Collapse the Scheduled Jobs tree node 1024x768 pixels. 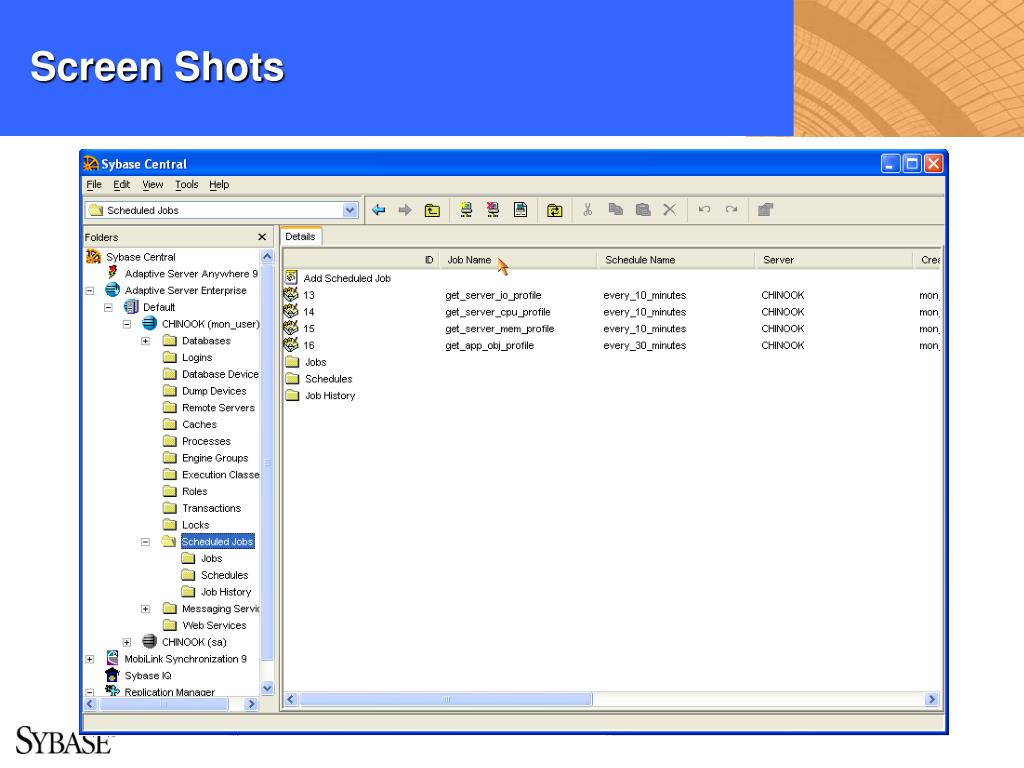pyautogui.click(x=146, y=542)
